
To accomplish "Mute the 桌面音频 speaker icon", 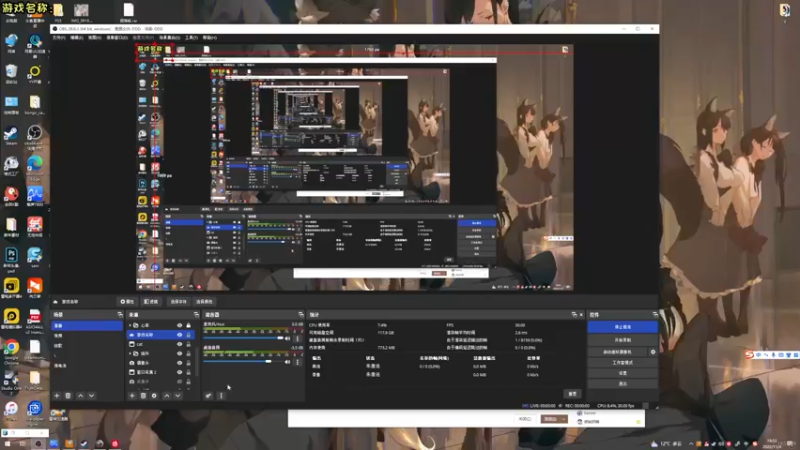I will point(288,362).
